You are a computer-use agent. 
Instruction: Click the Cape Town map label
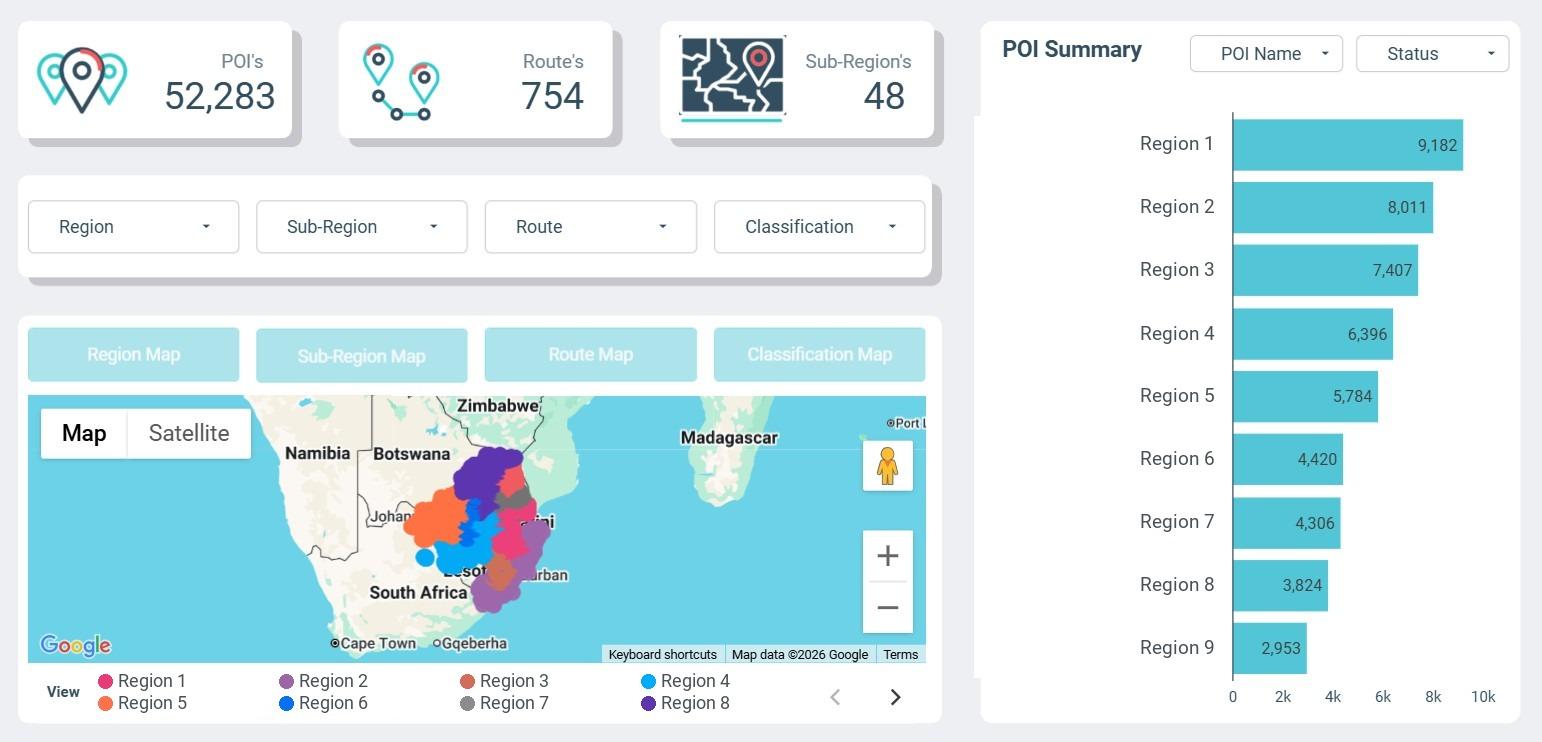[378, 644]
